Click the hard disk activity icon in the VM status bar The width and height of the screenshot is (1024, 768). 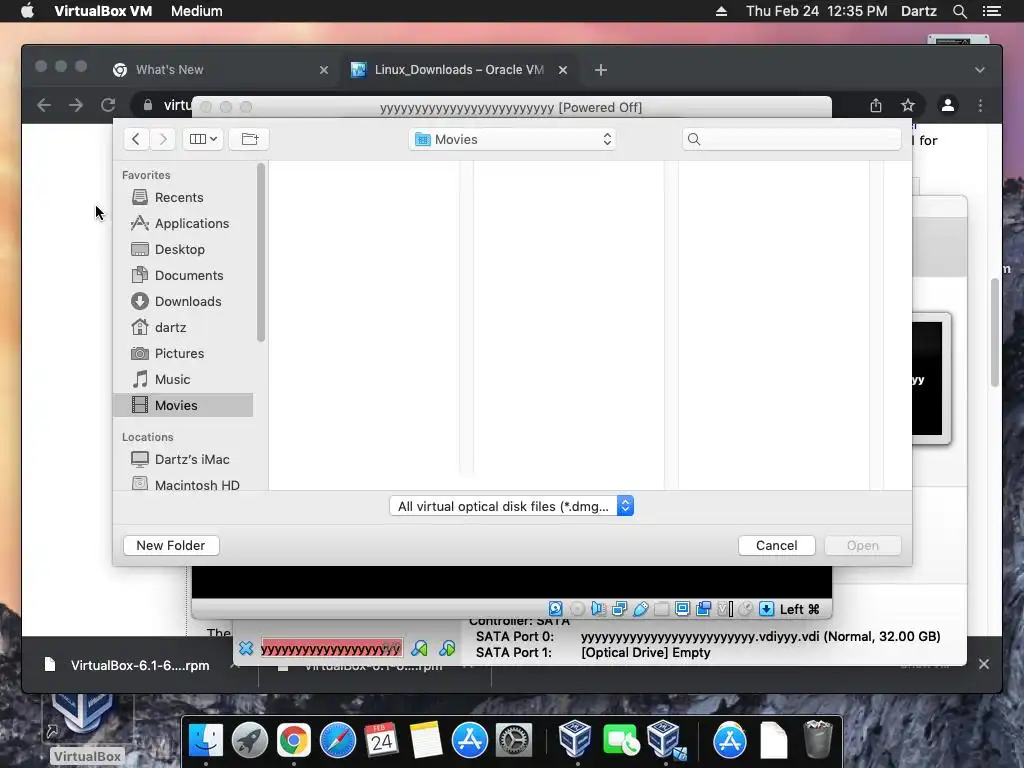555,609
